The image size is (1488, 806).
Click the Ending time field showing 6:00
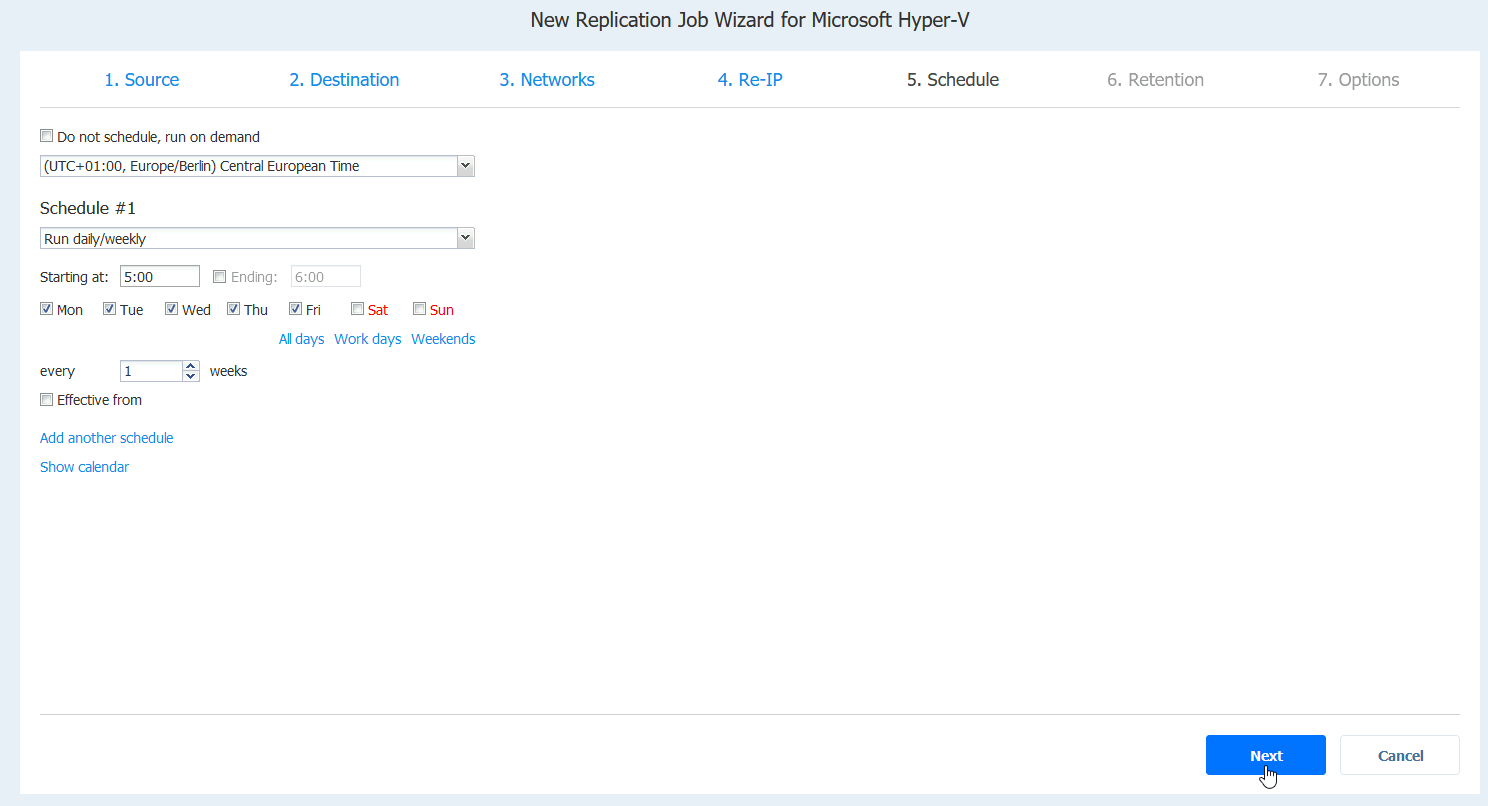(325, 276)
